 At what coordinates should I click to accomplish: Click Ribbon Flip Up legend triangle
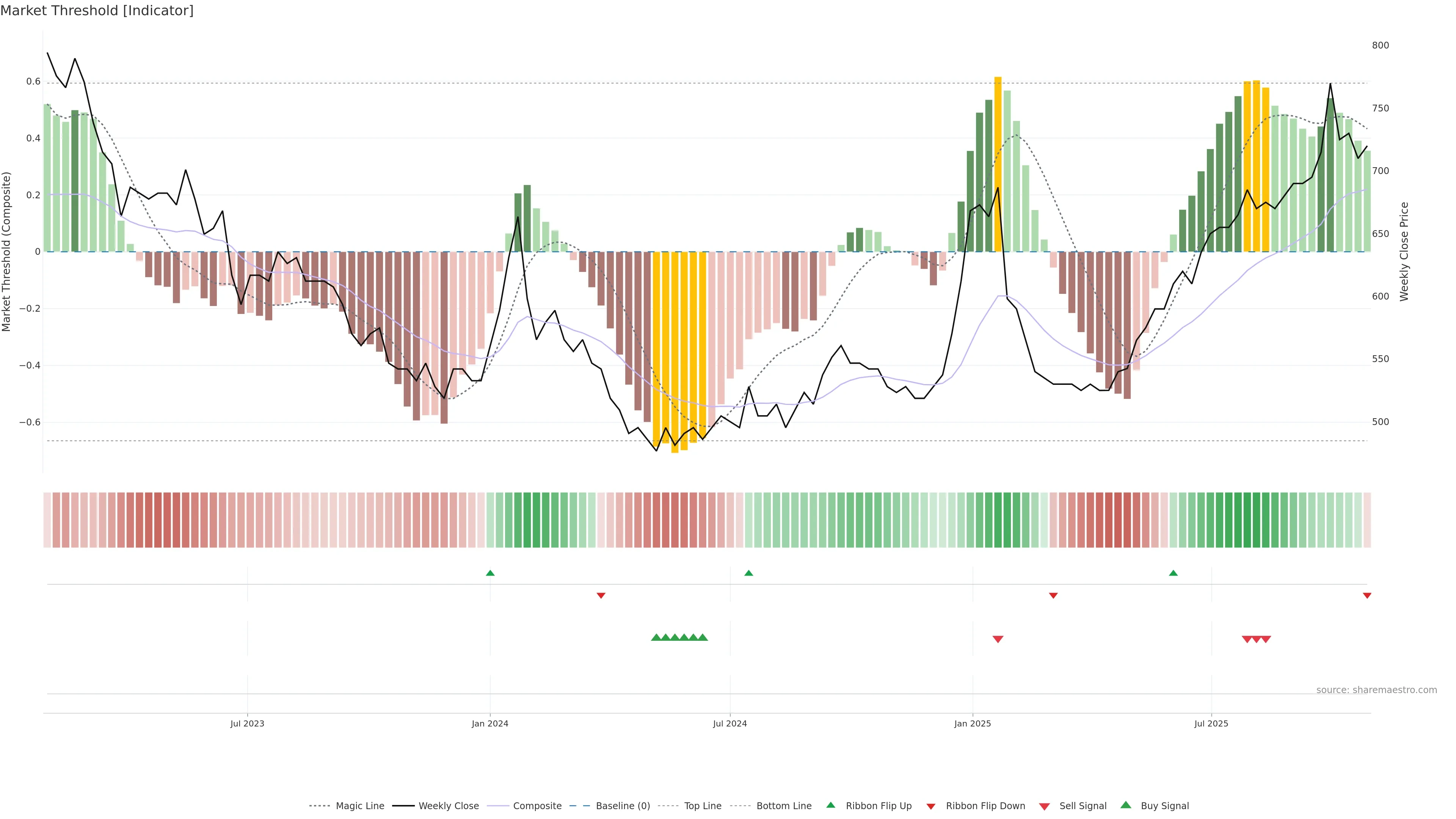tap(830, 805)
